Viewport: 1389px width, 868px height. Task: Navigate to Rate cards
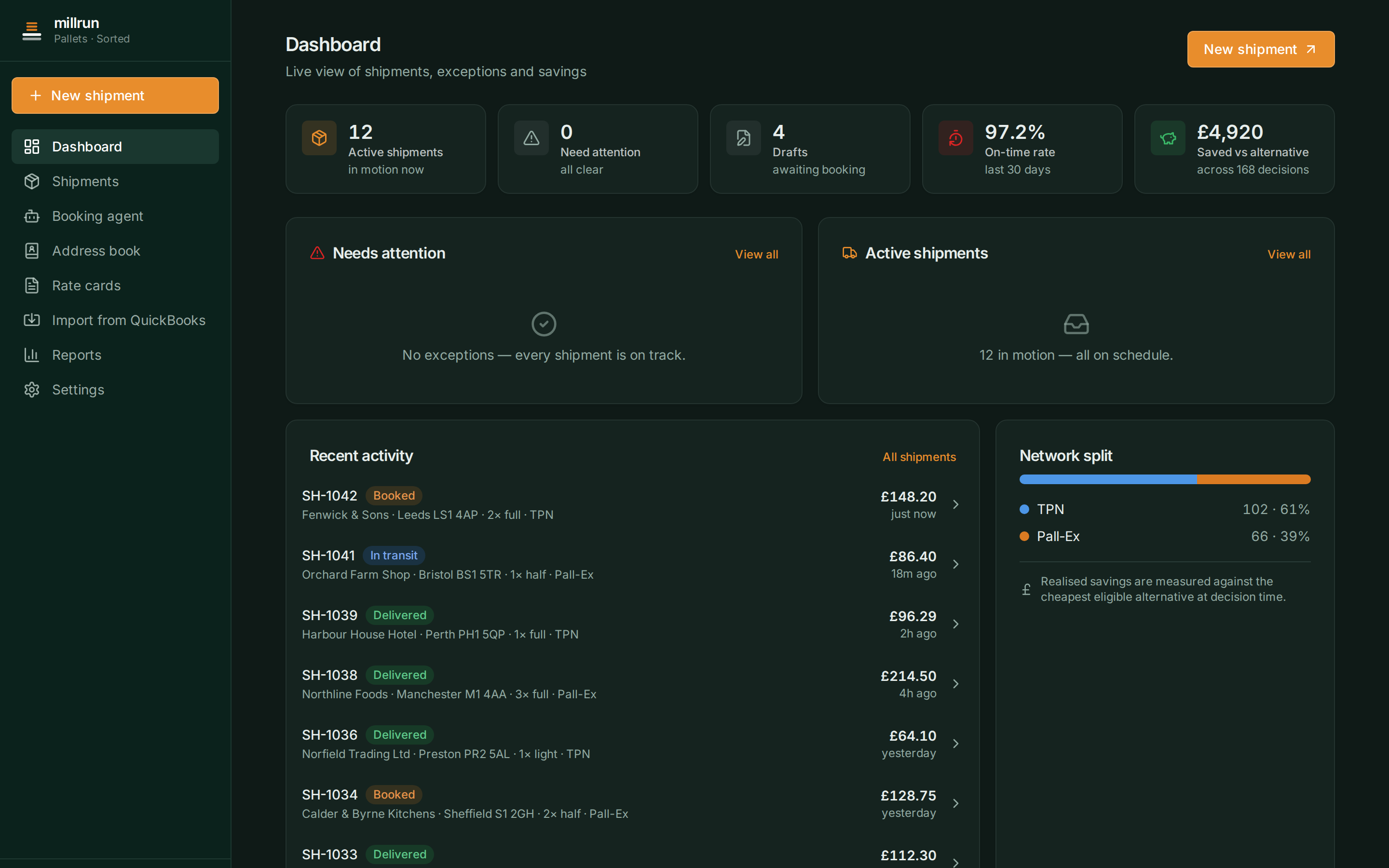coord(115,285)
